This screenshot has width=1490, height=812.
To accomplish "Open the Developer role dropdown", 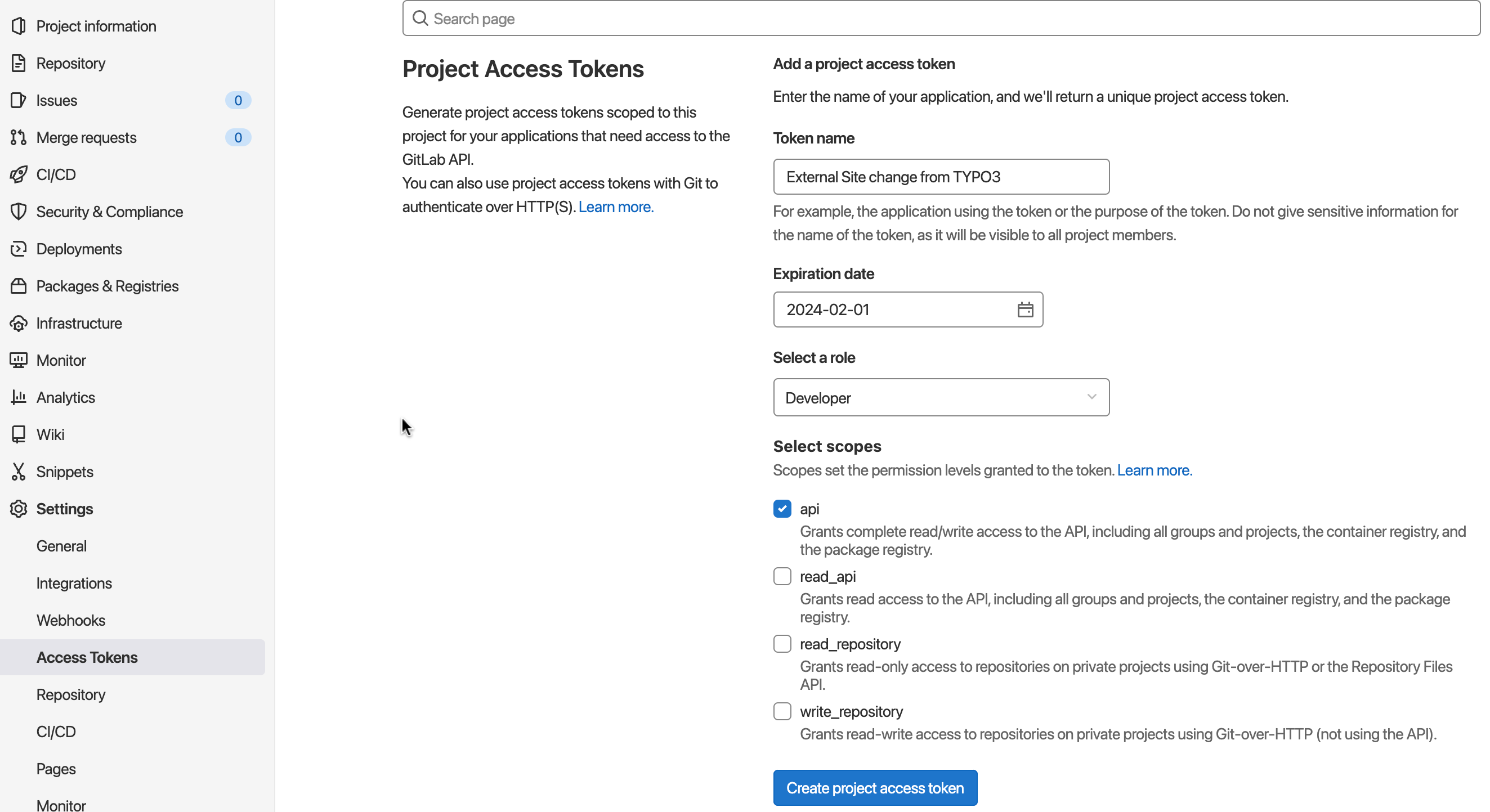I will coord(941,398).
